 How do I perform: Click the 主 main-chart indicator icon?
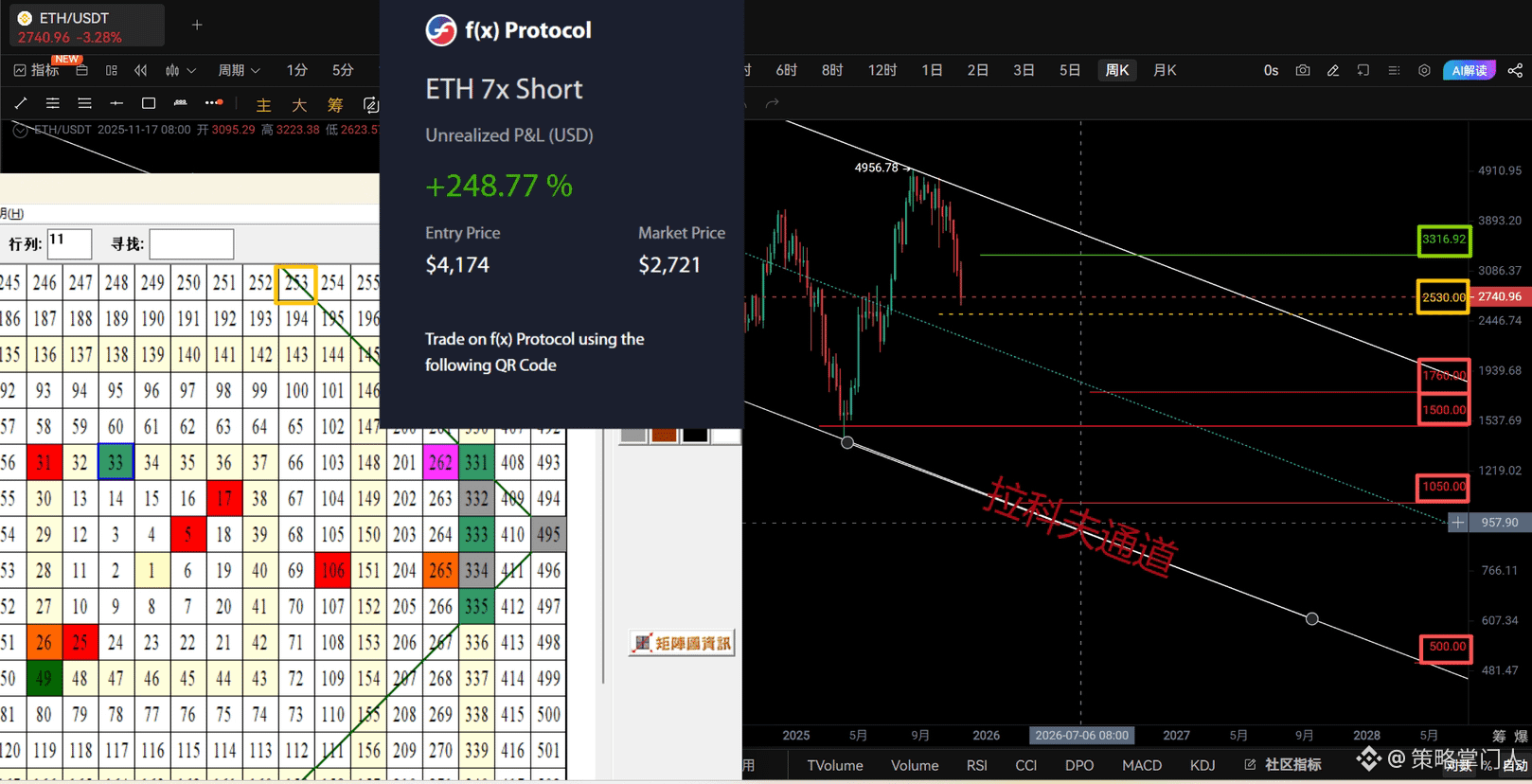pos(263,105)
